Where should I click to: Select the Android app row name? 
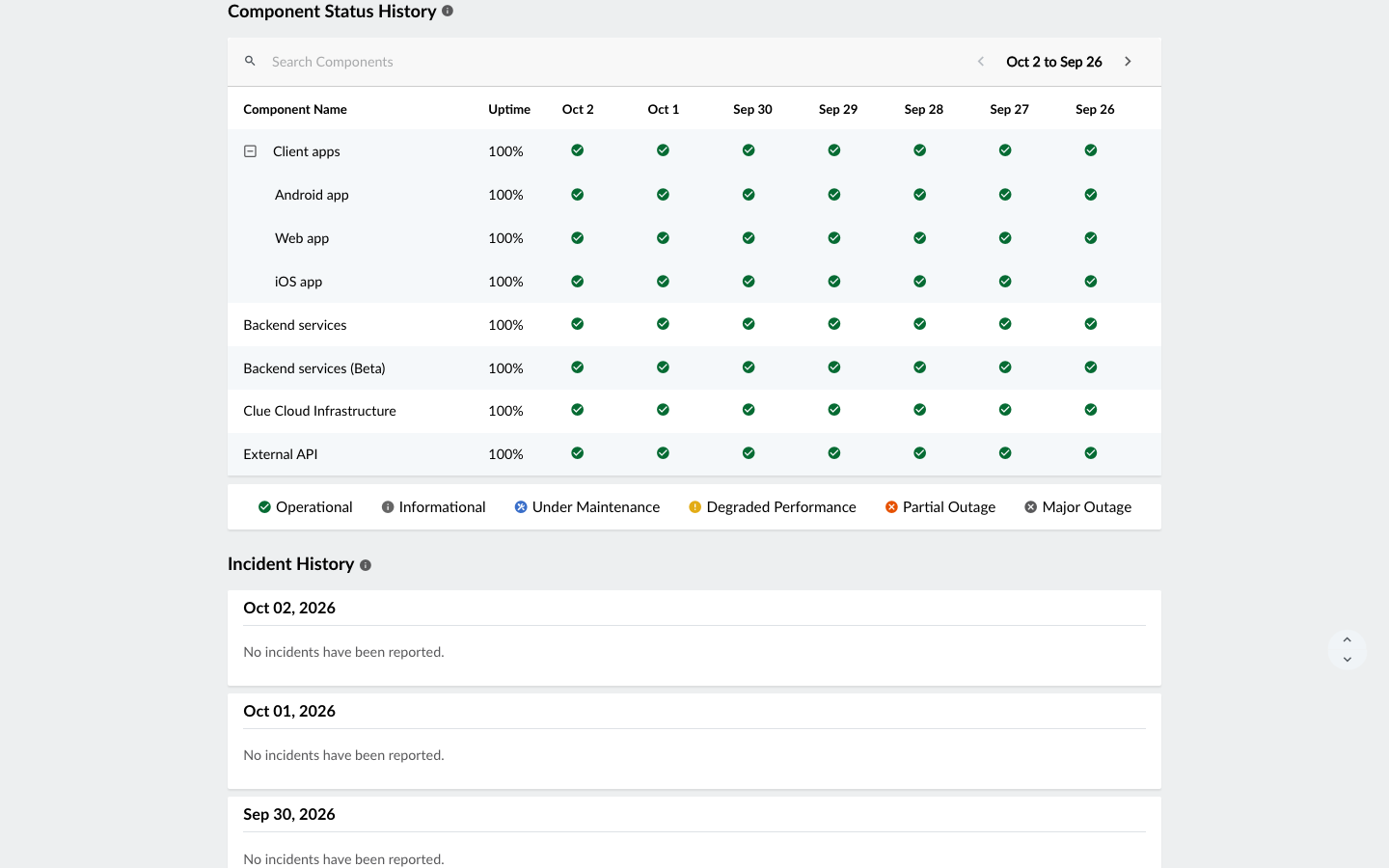pyautogui.click(x=312, y=195)
